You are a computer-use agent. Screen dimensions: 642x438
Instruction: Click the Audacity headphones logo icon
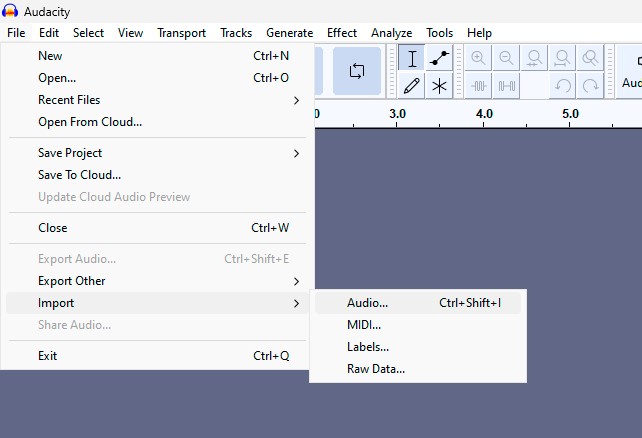click(10, 11)
